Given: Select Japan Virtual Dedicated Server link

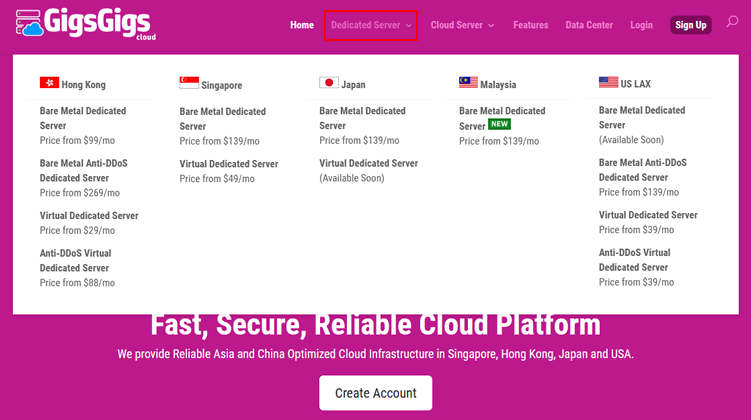Looking at the screenshot, I should tap(369, 163).
